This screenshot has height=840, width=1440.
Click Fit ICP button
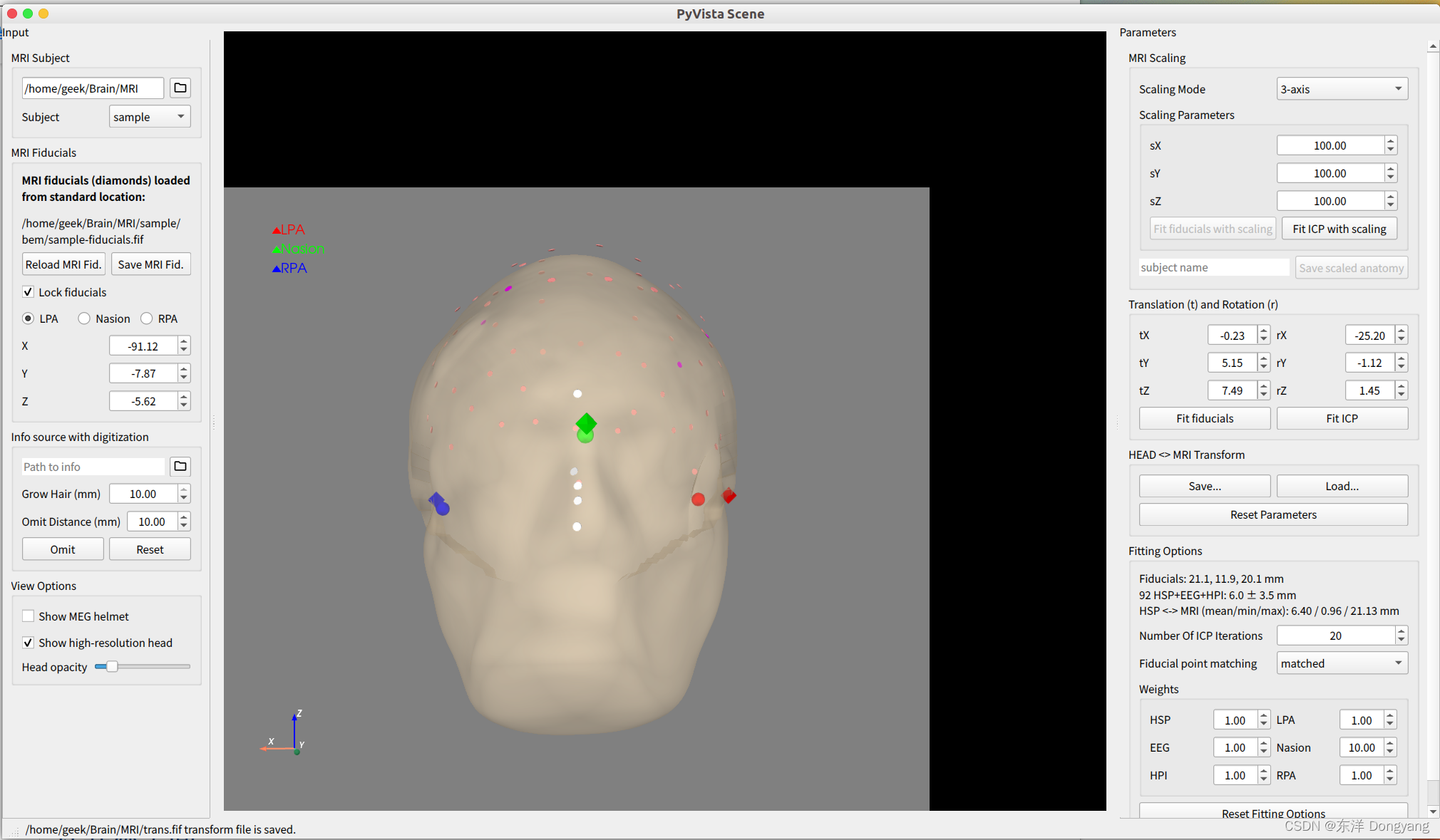(1341, 418)
